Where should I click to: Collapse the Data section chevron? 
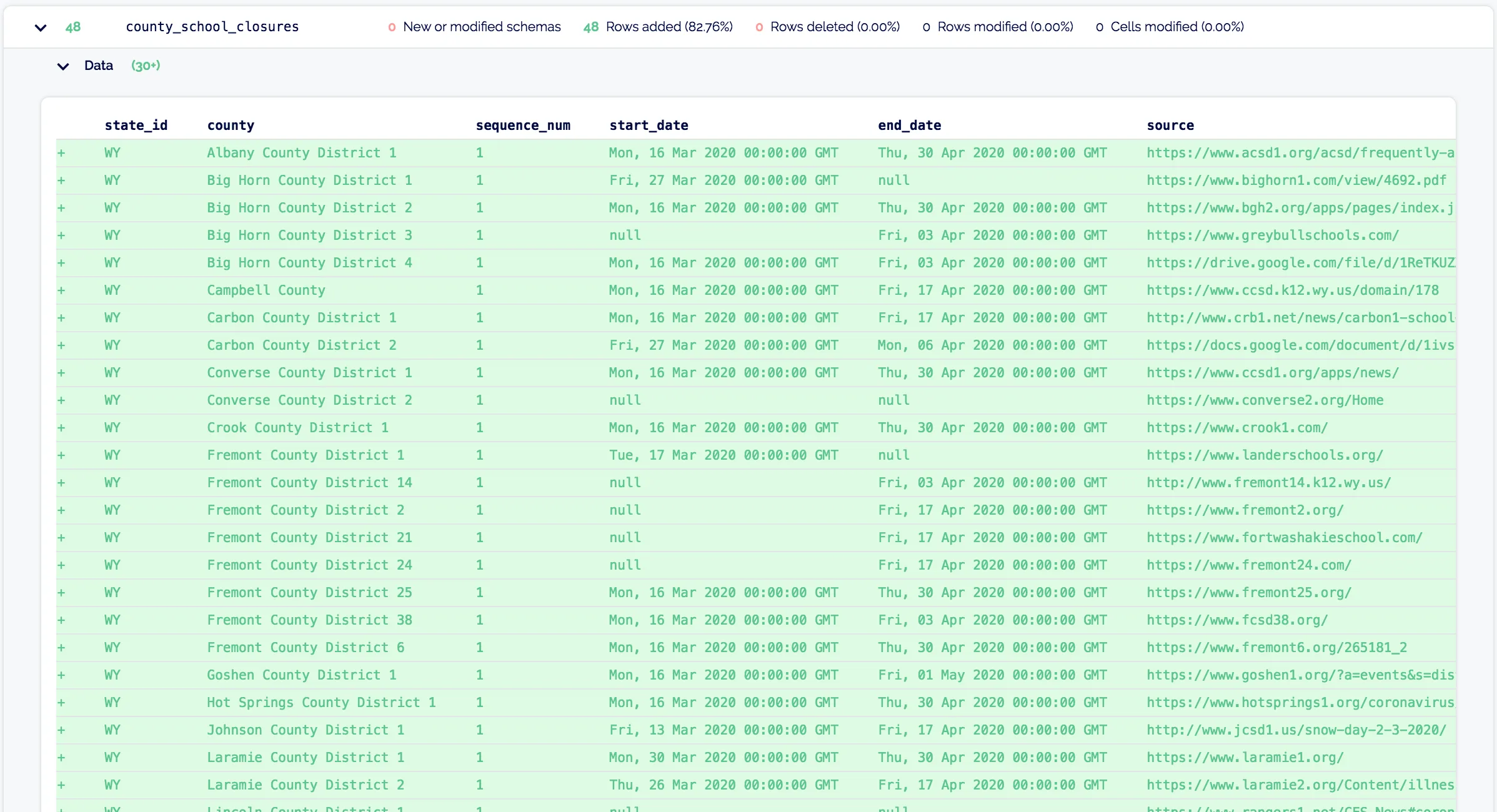tap(63, 66)
